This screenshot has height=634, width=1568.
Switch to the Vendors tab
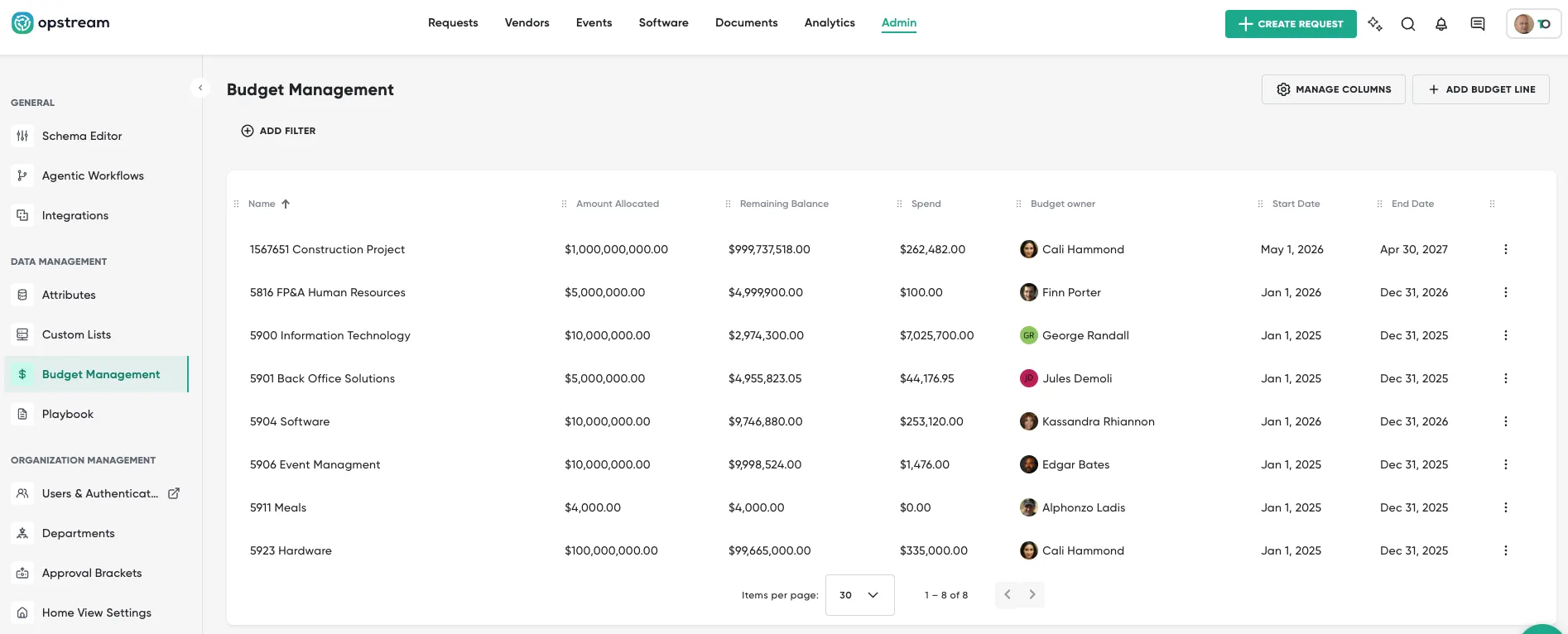[x=527, y=23]
